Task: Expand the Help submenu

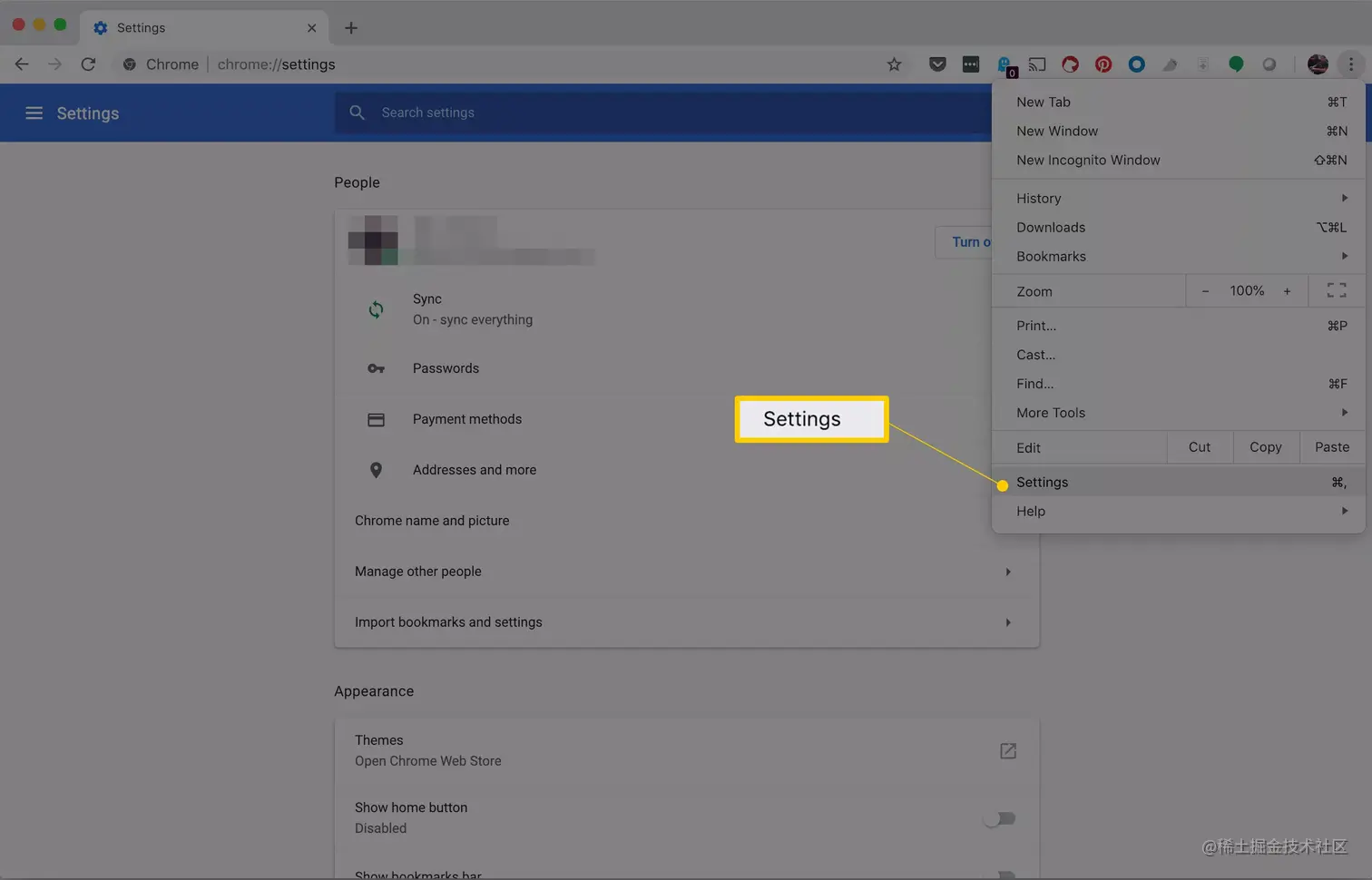Action: (1178, 511)
